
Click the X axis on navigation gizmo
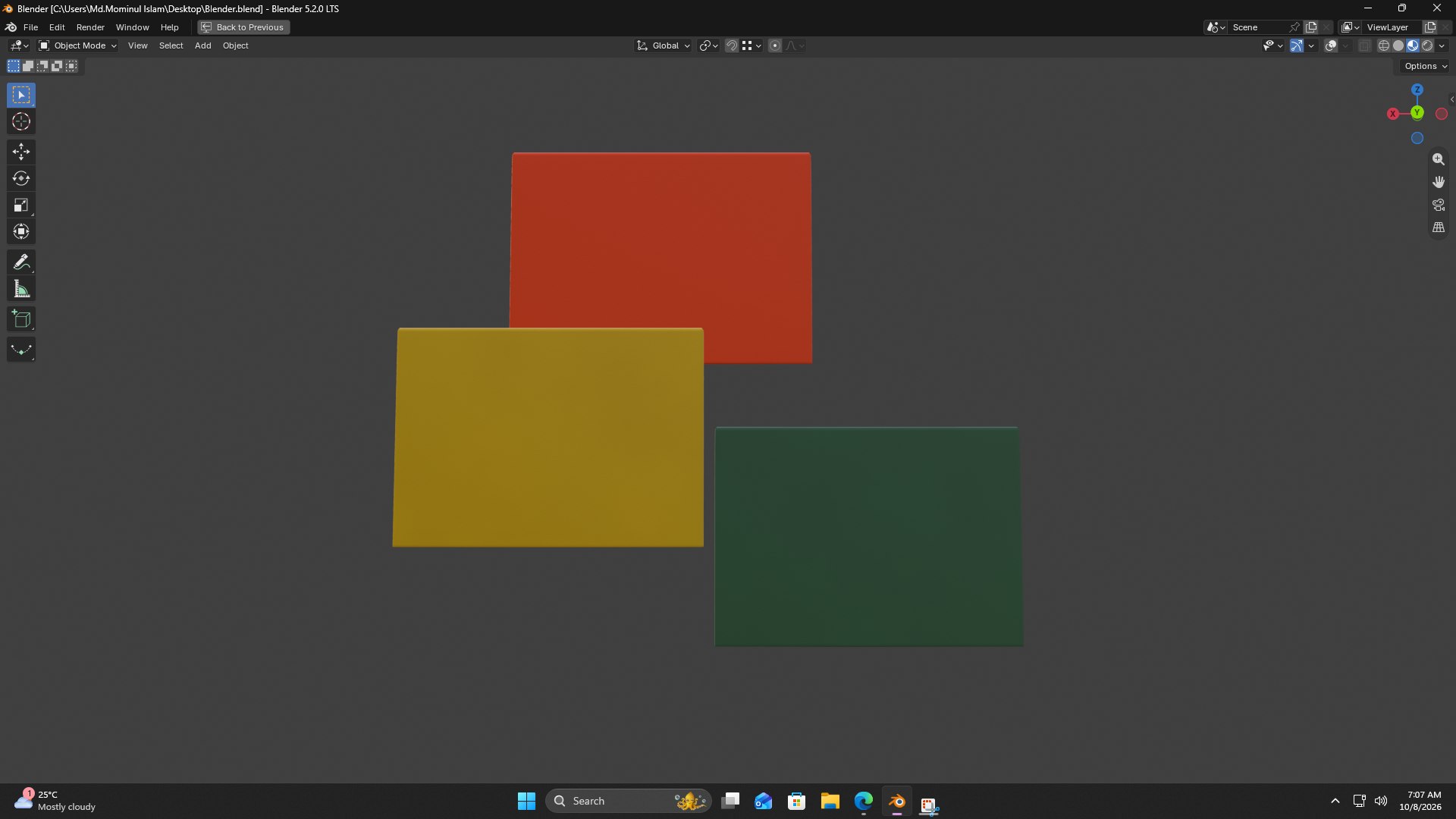point(1393,114)
